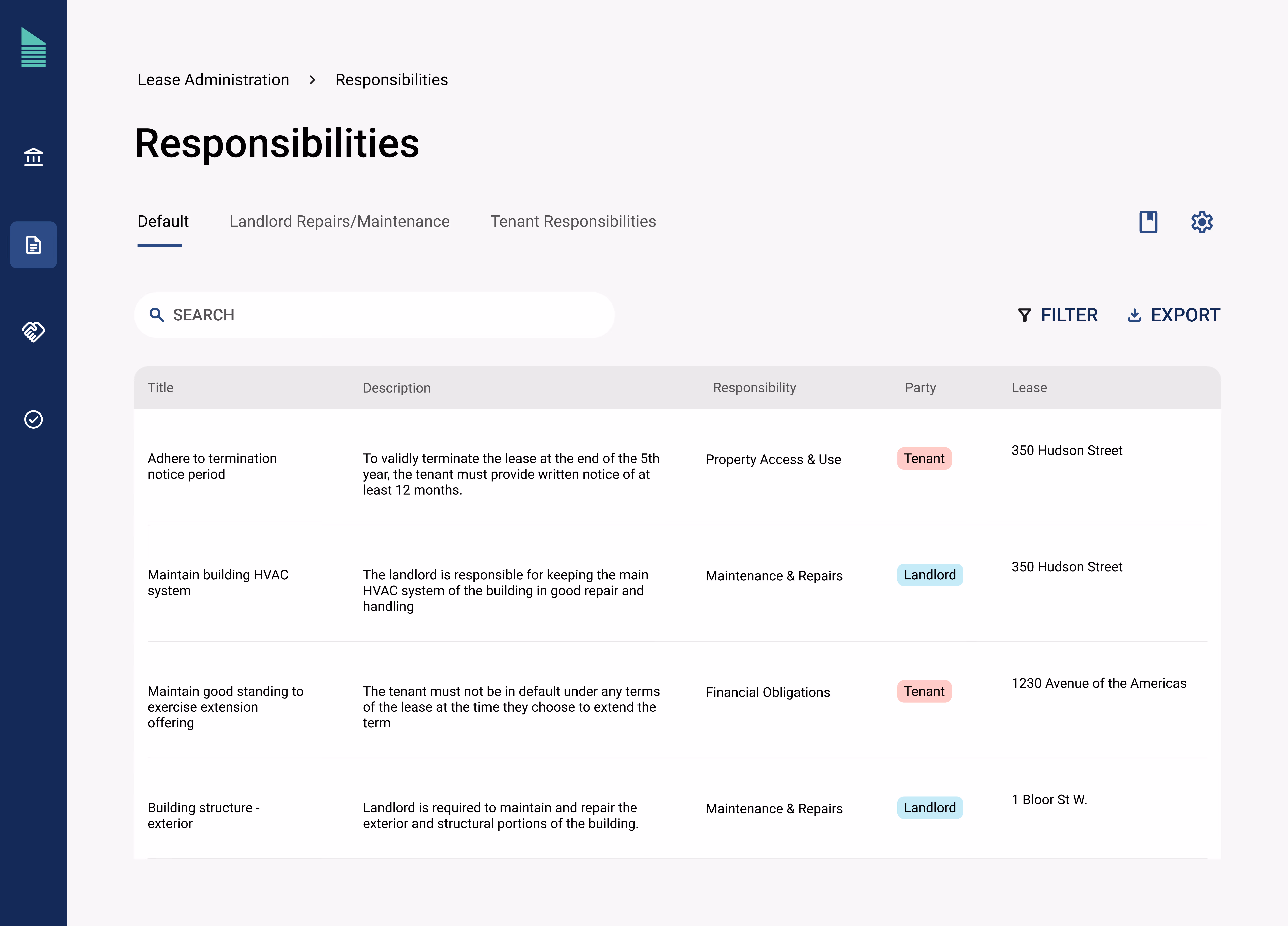Switch to Tenant Responsibilities tab

pos(573,222)
